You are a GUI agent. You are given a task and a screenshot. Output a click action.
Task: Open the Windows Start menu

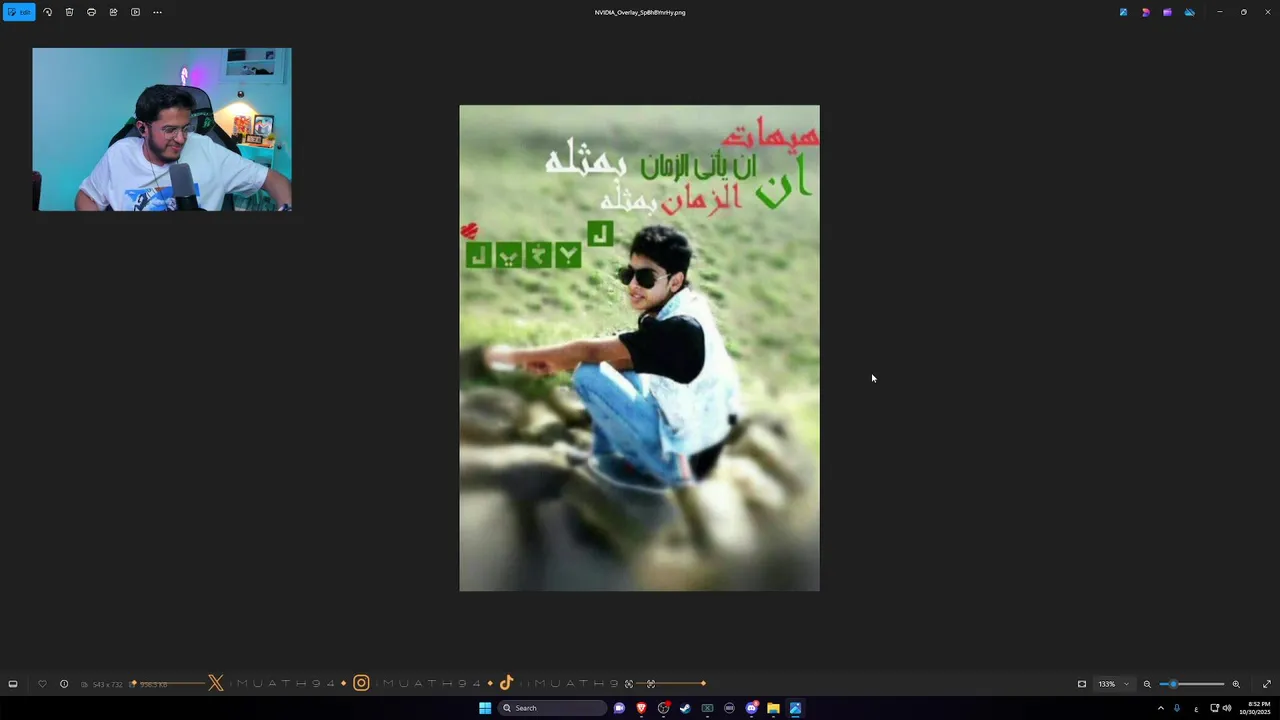[485, 708]
